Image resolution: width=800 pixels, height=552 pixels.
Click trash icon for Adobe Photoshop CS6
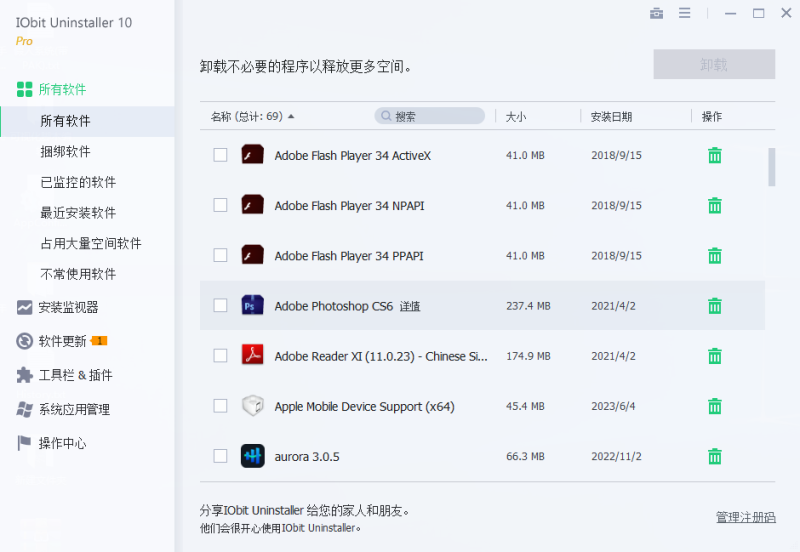tap(715, 306)
